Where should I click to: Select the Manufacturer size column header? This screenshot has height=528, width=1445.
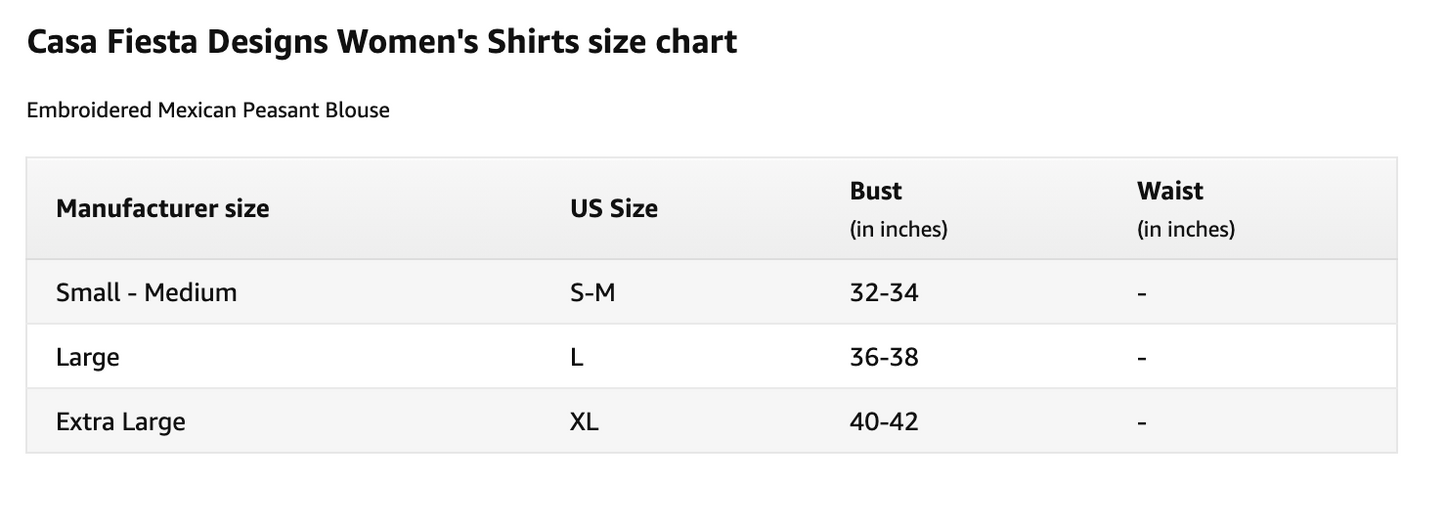click(162, 209)
